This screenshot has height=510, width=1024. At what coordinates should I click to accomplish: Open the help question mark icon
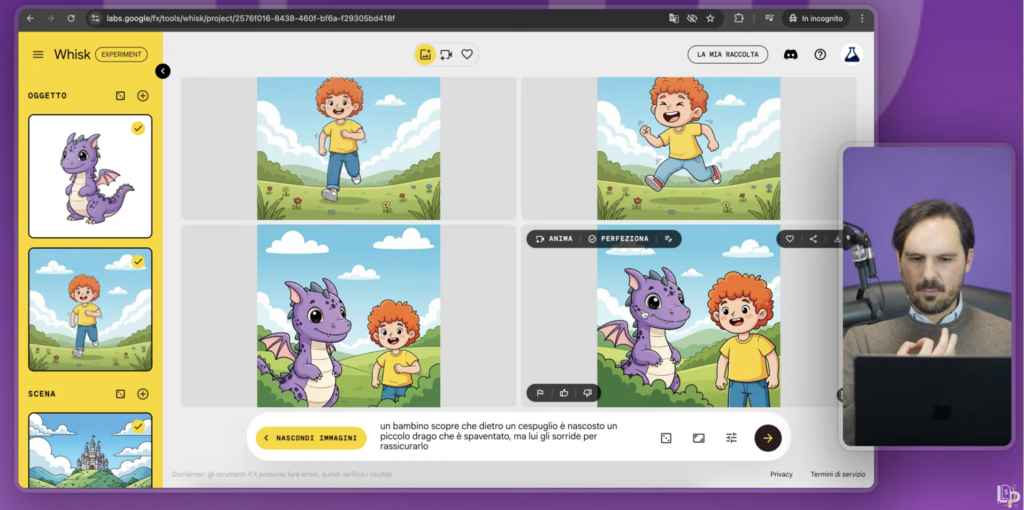(x=820, y=55)
